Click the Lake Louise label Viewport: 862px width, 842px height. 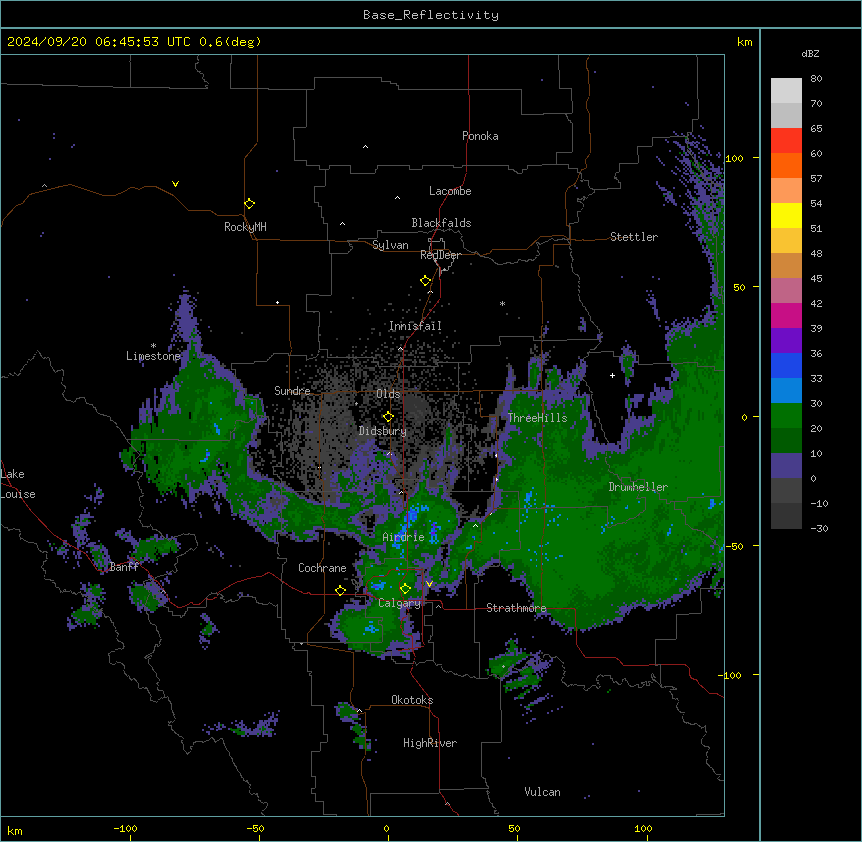coord(18,484)
